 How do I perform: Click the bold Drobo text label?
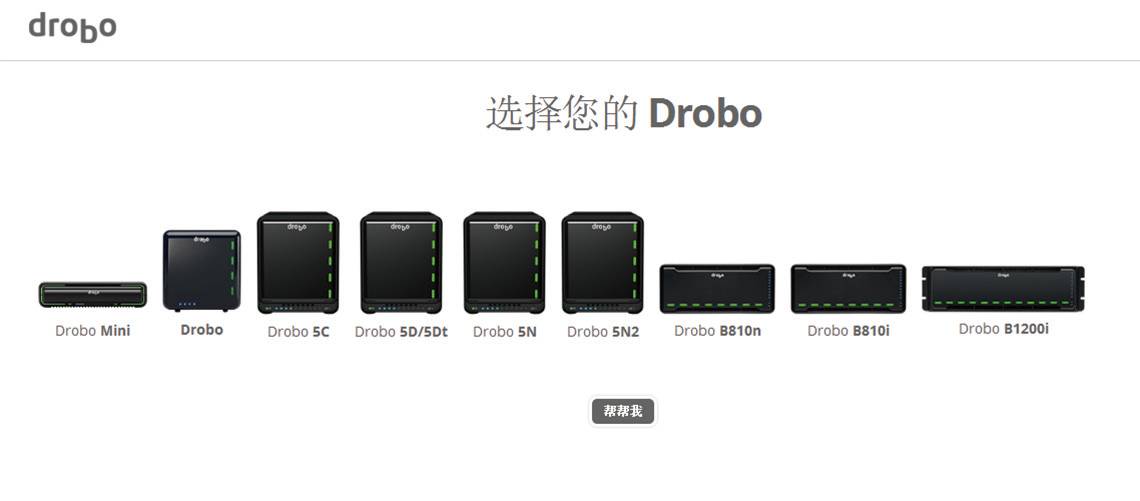[x=201, y=329]
